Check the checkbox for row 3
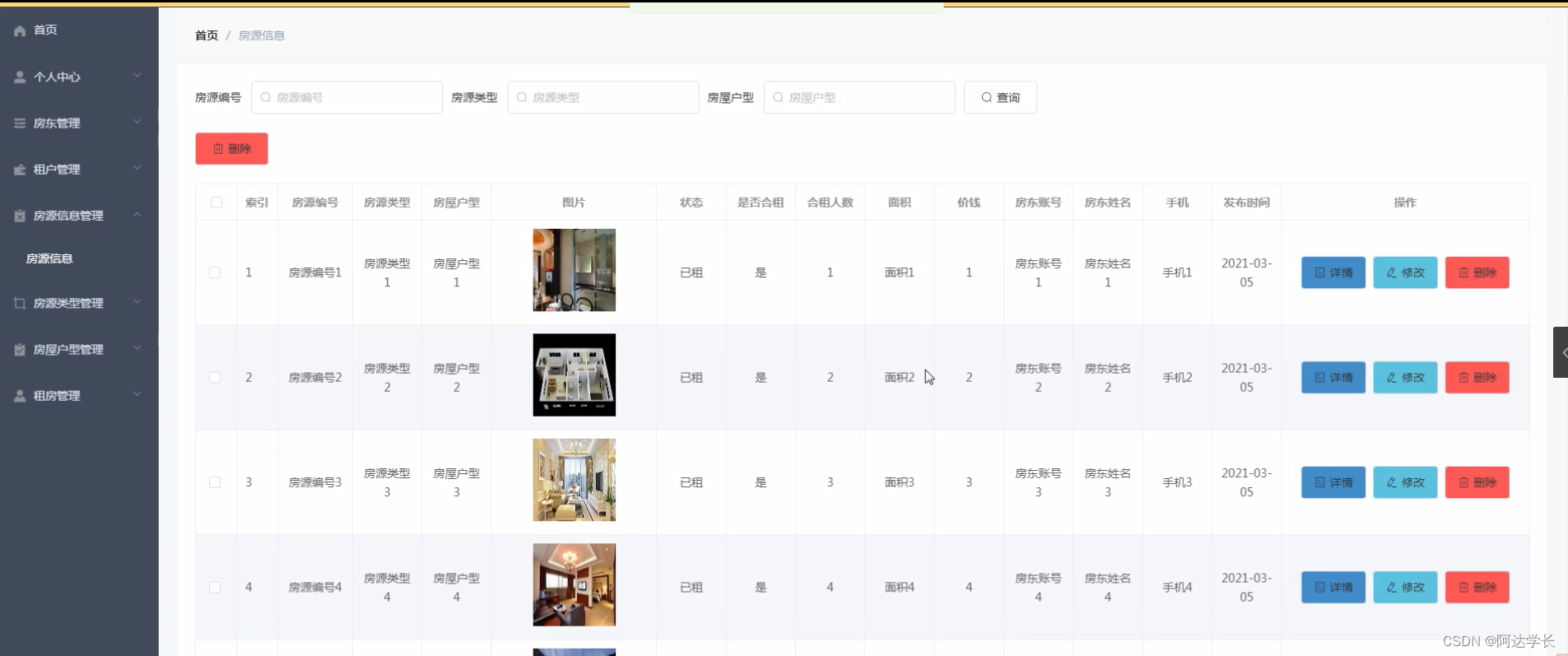The image size is (1568, 656). click(x=215, y=482)
